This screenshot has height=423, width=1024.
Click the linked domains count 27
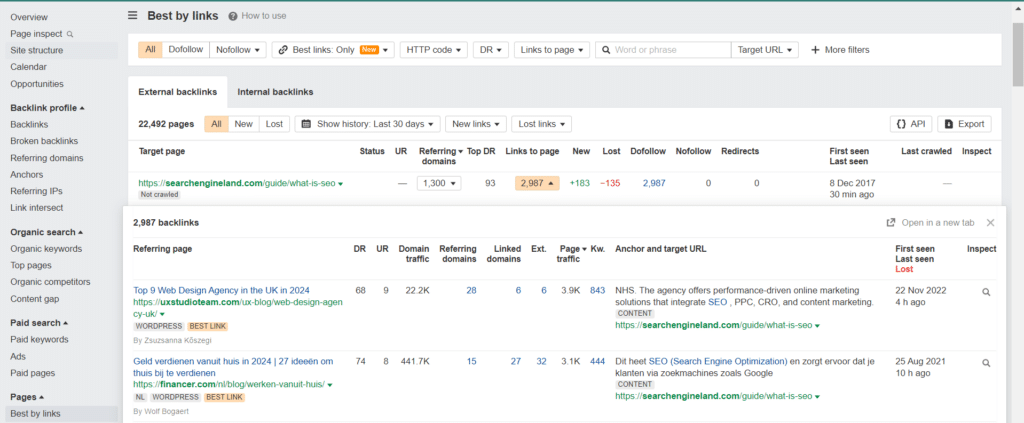point(516,361)
